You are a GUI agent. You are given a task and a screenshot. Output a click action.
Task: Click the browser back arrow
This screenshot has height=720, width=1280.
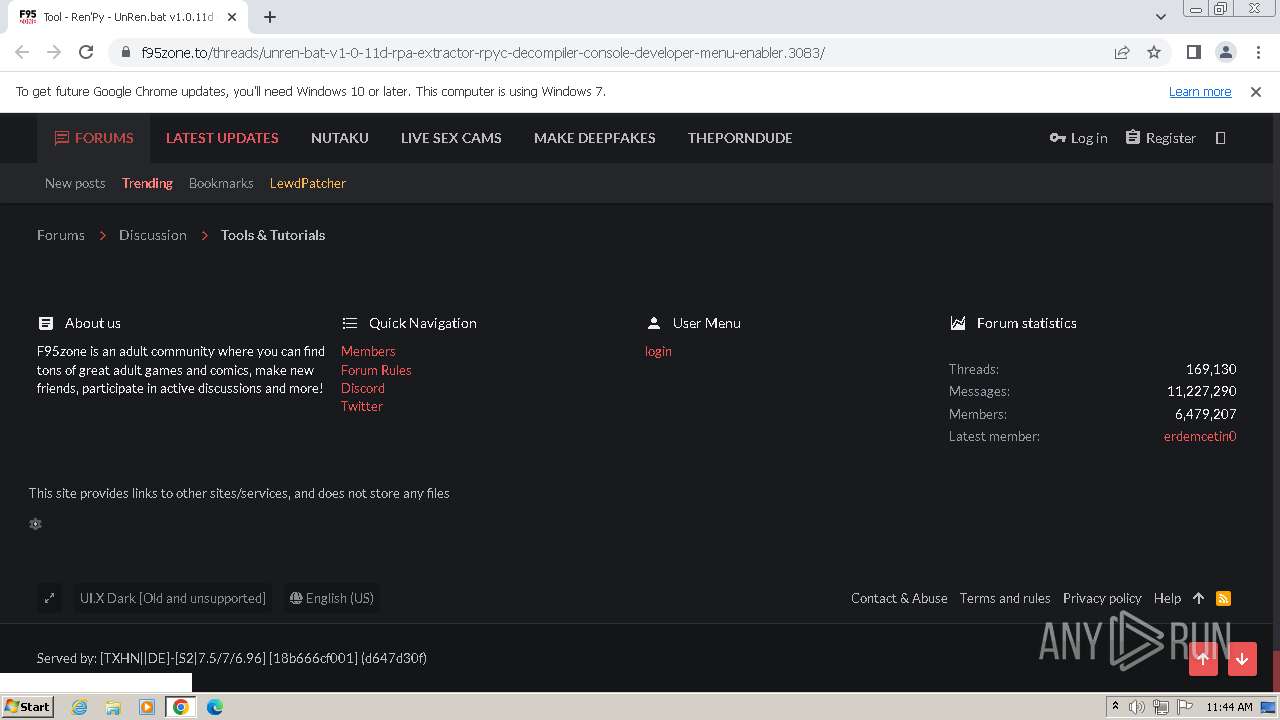pyautogui.click(x=22, y=52)
